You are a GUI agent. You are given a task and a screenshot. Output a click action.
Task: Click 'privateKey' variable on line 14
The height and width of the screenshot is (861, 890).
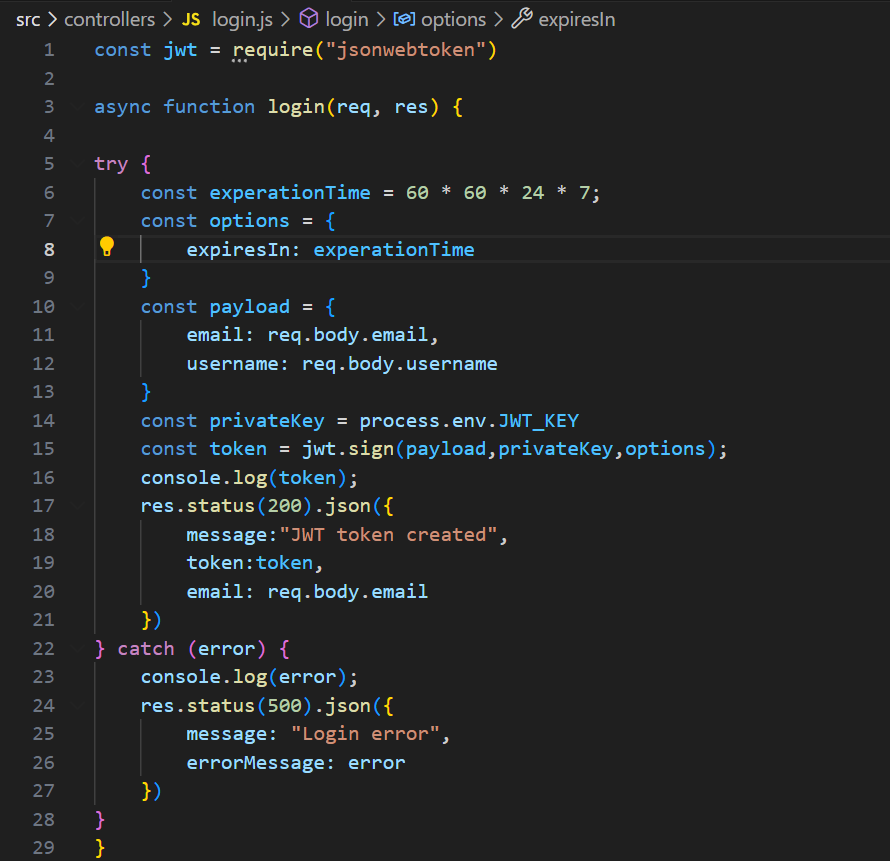267,421
